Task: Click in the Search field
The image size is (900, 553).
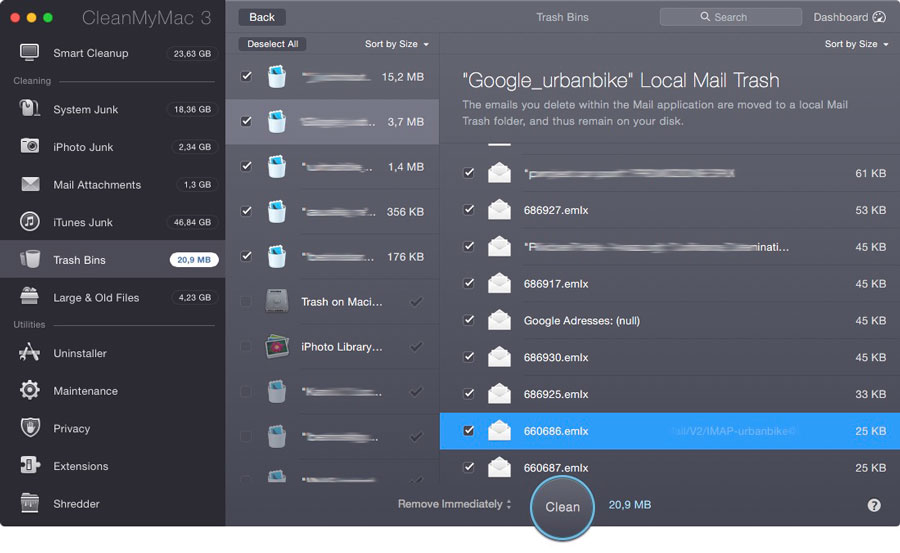Action: click(731, 17)
